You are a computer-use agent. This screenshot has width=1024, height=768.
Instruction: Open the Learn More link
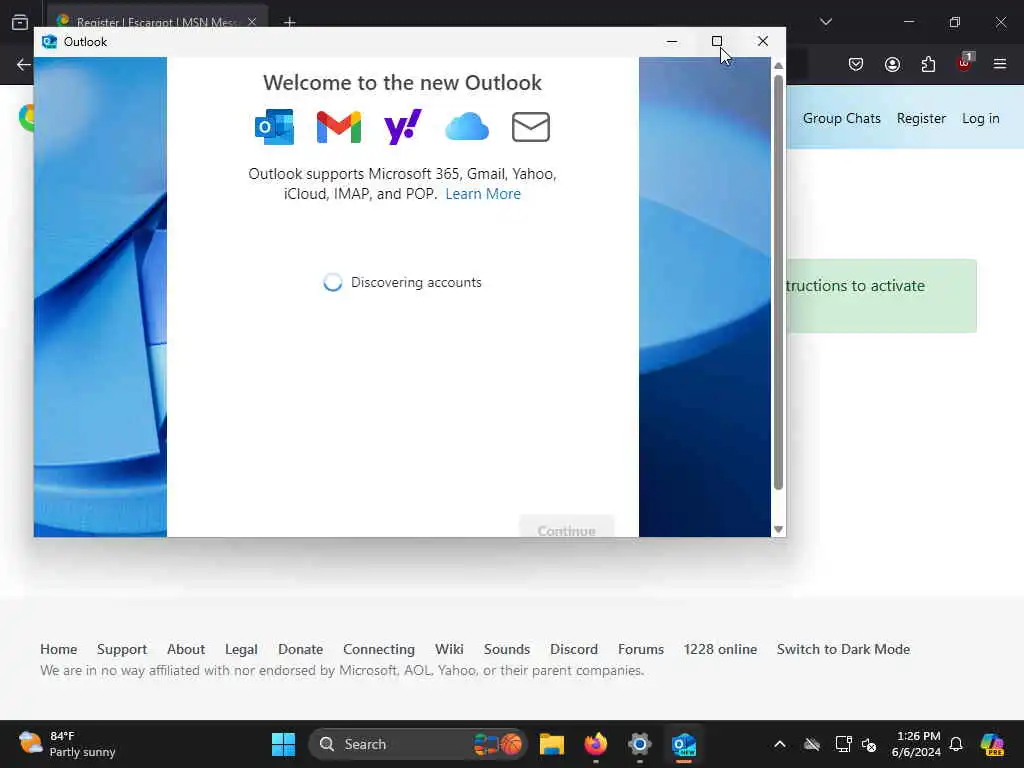pyautogui.click(x=483, y=194)
